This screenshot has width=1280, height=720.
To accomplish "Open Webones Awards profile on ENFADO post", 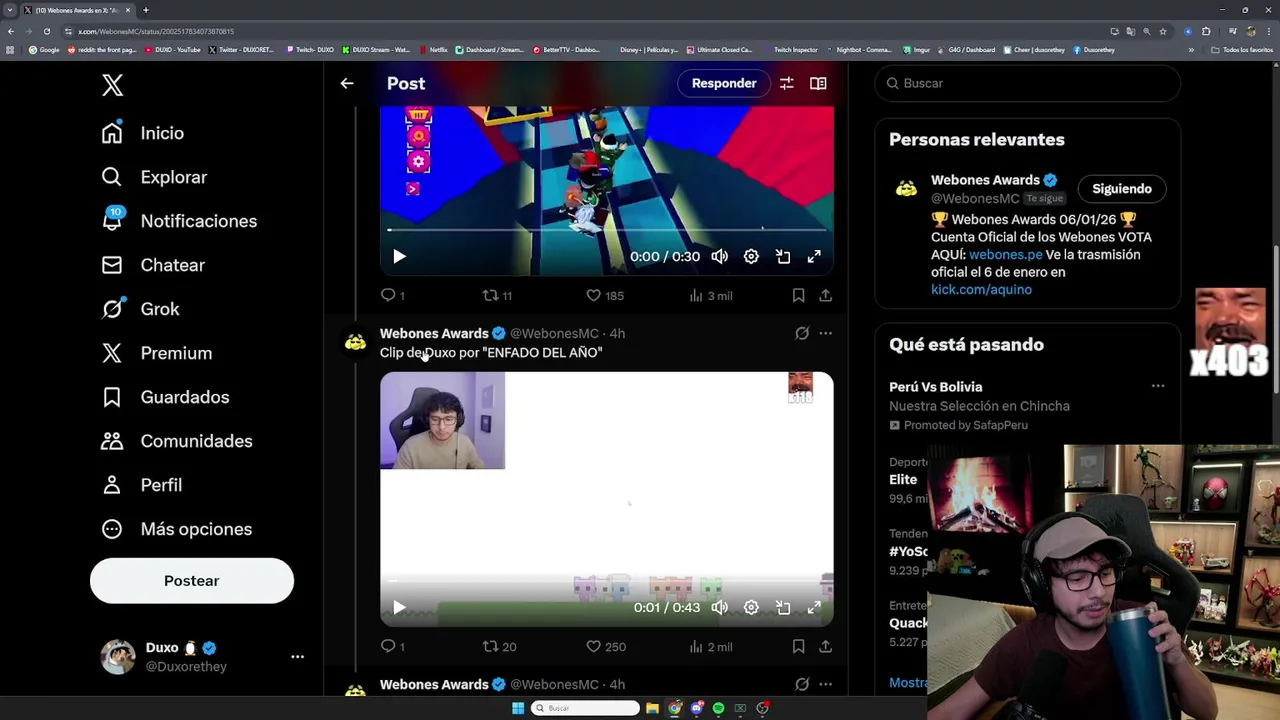I will click(x=434, y=333).
